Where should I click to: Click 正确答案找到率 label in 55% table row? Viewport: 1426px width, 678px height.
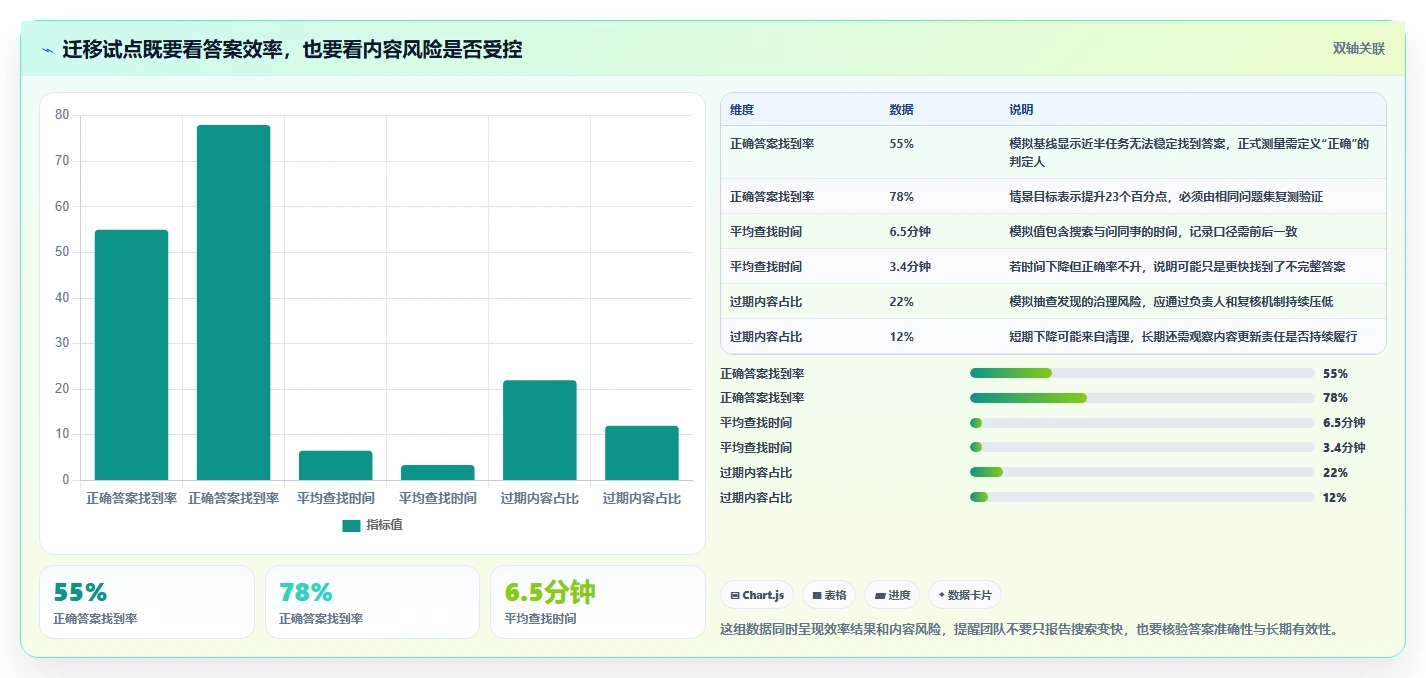point(772,144)
